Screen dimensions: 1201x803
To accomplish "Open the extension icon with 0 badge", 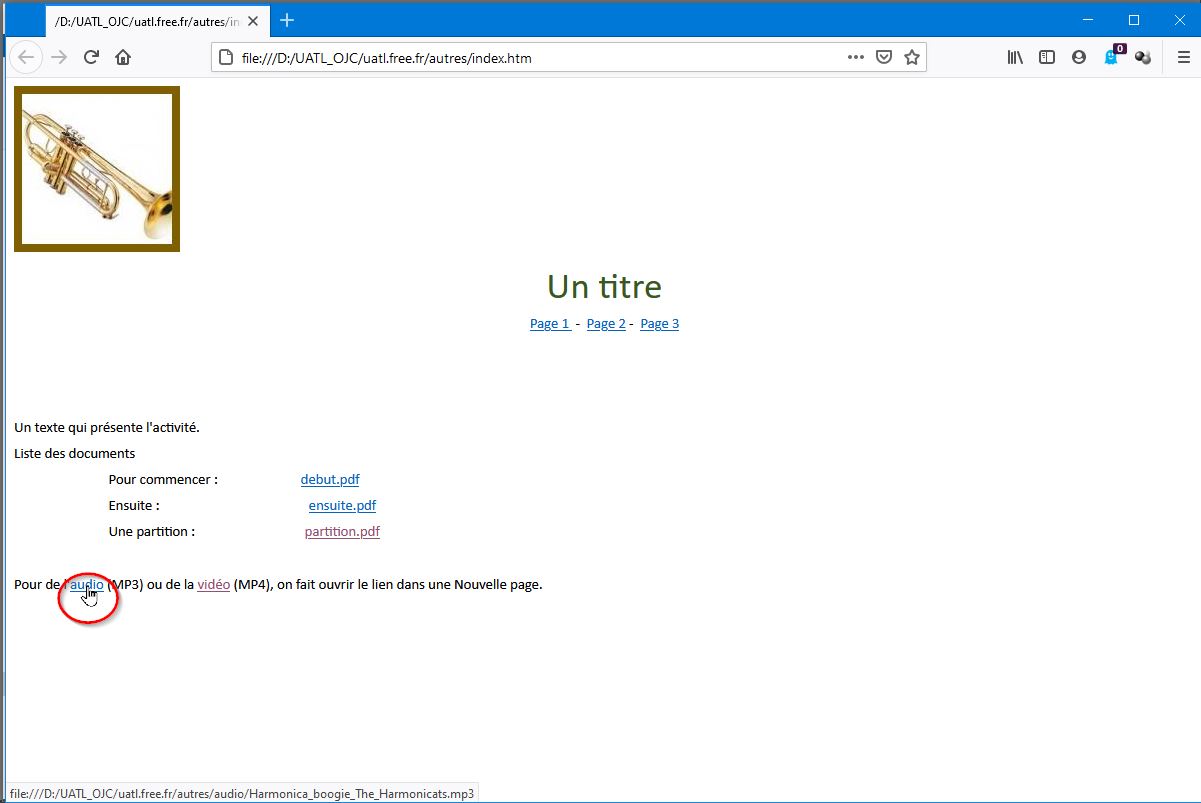I will [1112, 56].
